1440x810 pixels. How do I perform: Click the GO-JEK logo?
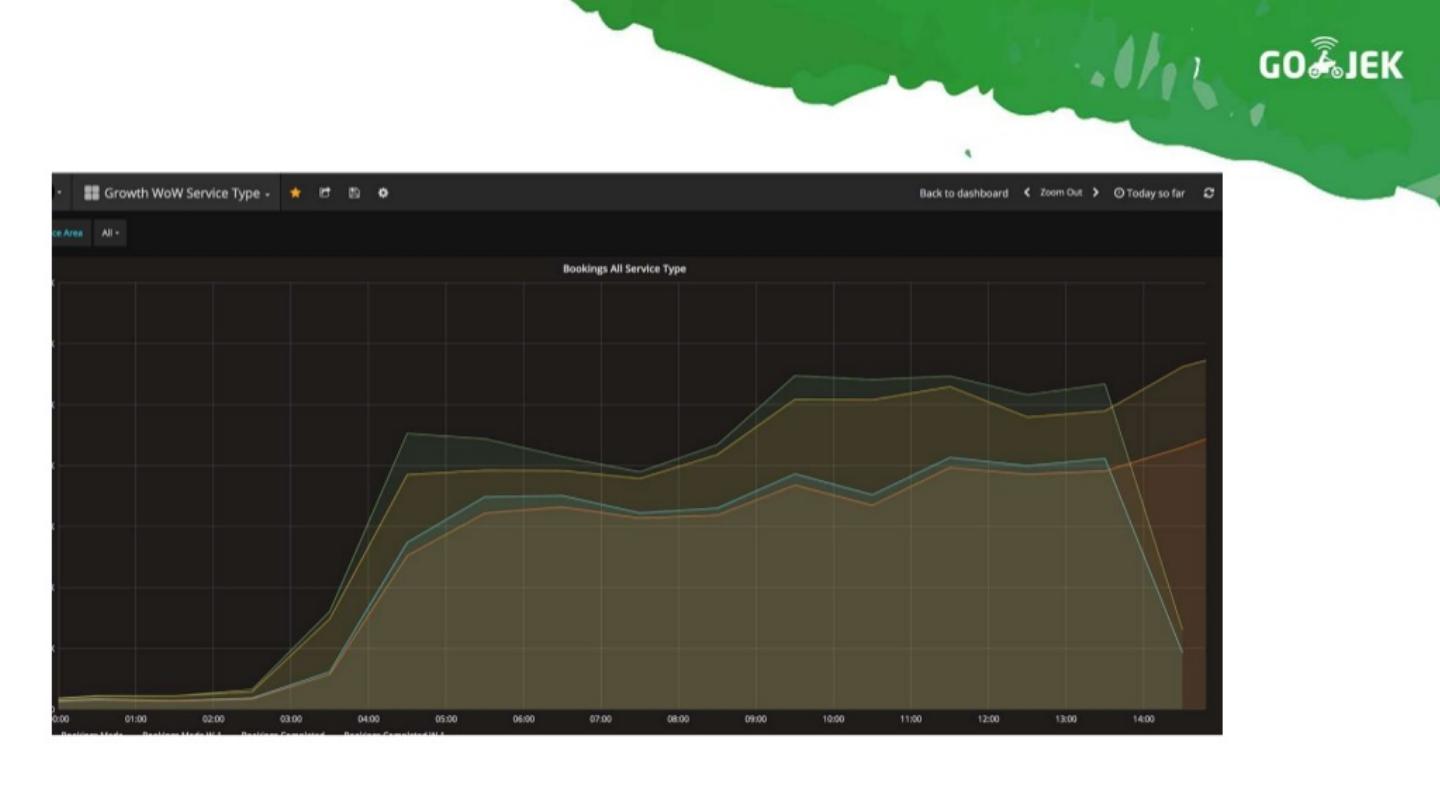1330,63
